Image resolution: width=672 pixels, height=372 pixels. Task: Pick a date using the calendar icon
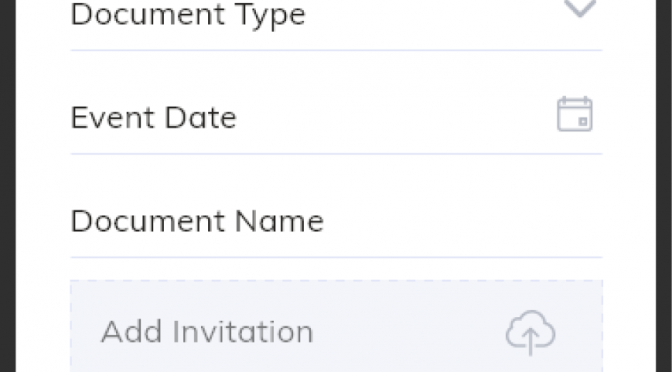575,114
